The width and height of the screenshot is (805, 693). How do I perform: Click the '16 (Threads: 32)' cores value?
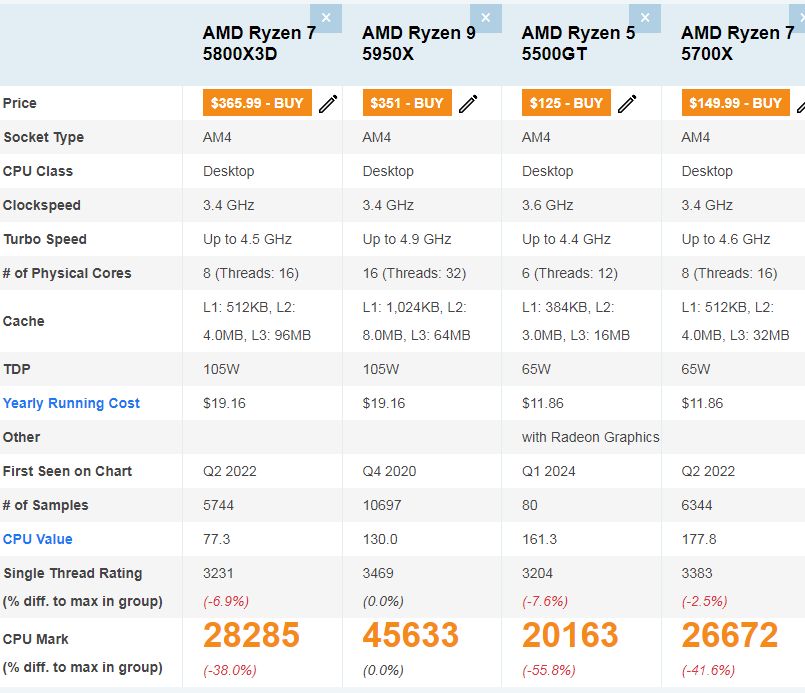pyautogui.click(x=414, y=273)
